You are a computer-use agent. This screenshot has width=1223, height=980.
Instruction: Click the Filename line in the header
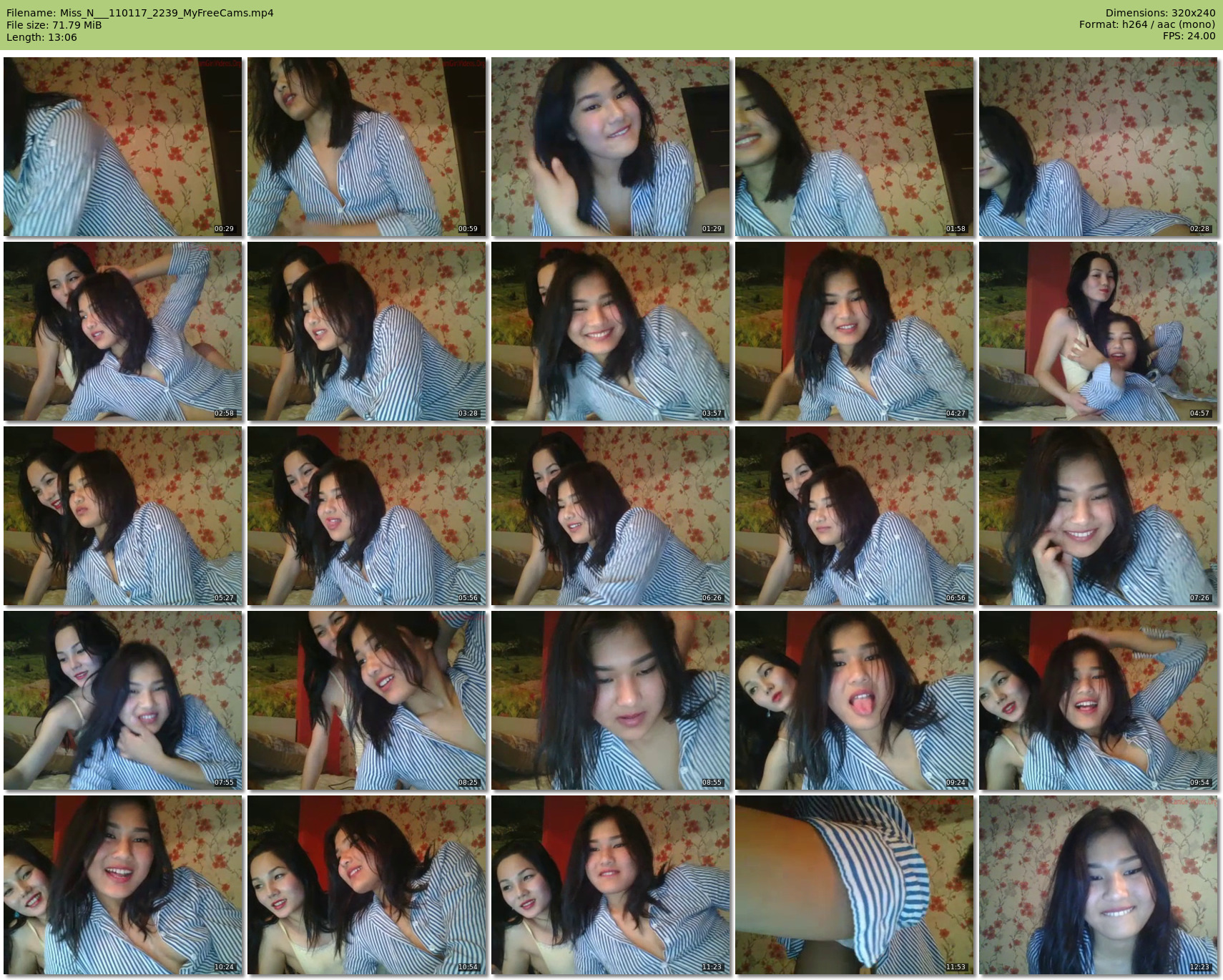[140, 13]
